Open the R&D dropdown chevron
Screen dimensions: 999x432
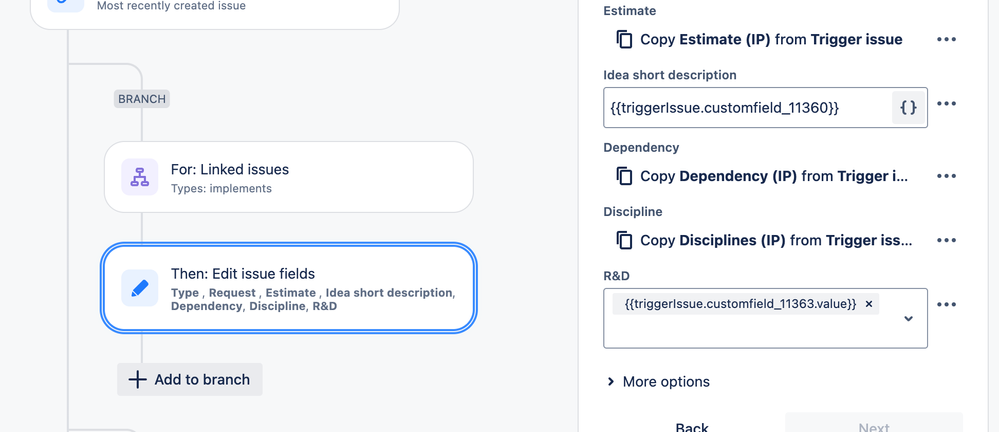coord(908,319)
